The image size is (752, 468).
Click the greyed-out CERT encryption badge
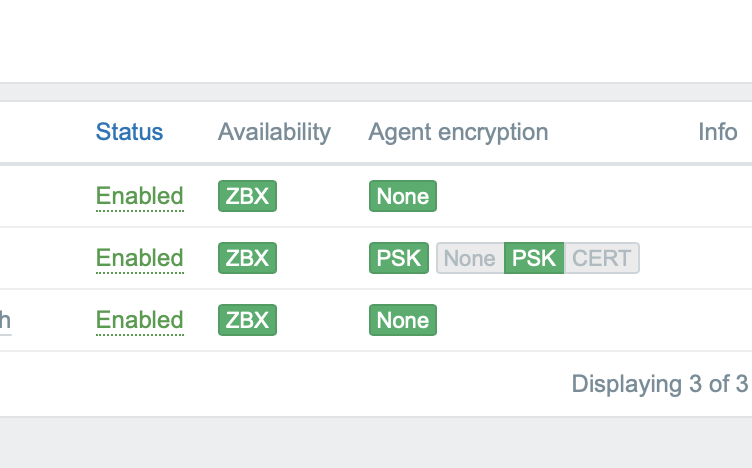[x=601, y=258]
